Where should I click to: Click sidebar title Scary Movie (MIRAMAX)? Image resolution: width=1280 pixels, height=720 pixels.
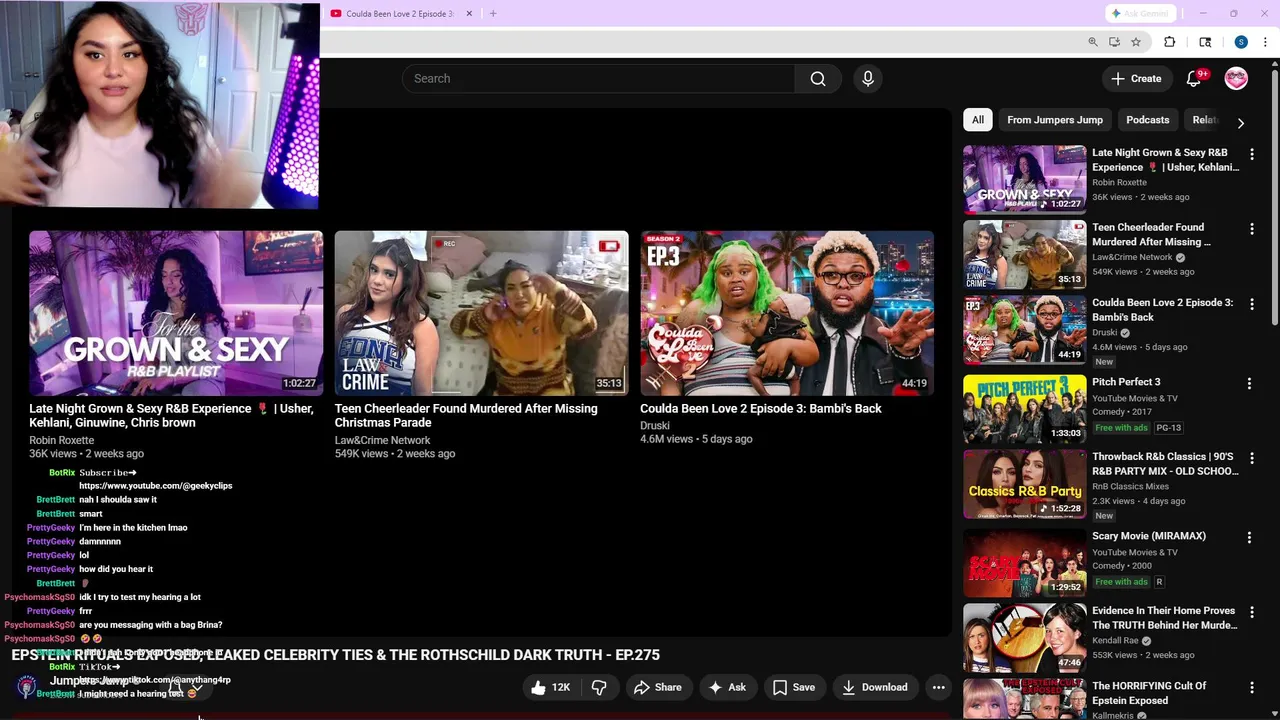tap(1149, 537)
